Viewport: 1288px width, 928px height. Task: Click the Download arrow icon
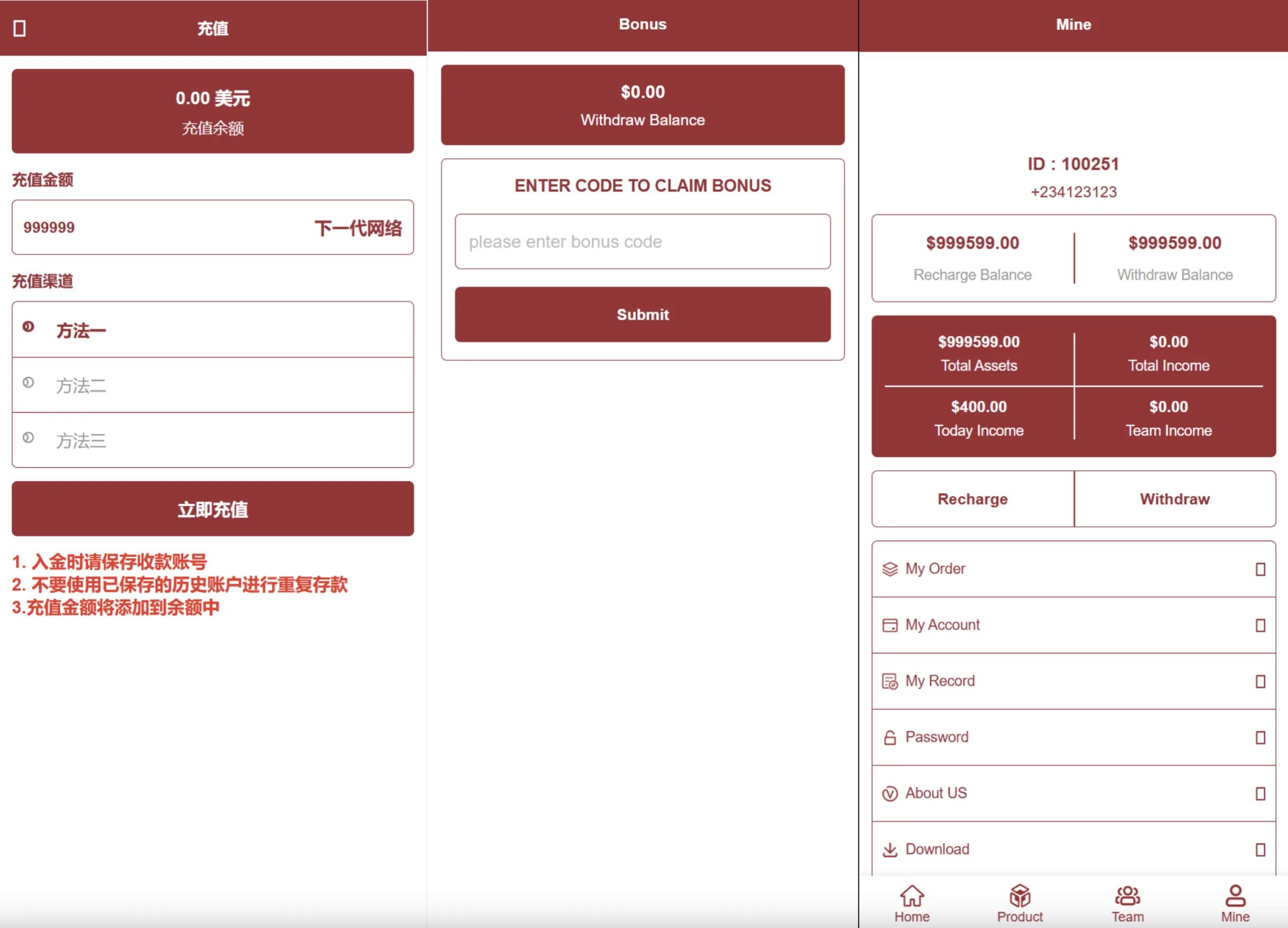(890, 850)
